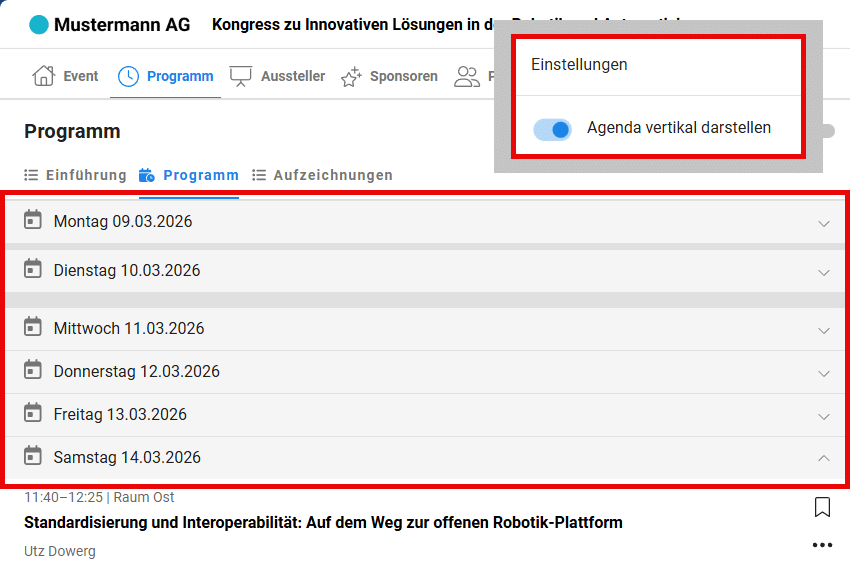The width and height of the screenshot is (850, 566).
Task: Switch to the Einführung sub-tab
Action: click(76, 175)
